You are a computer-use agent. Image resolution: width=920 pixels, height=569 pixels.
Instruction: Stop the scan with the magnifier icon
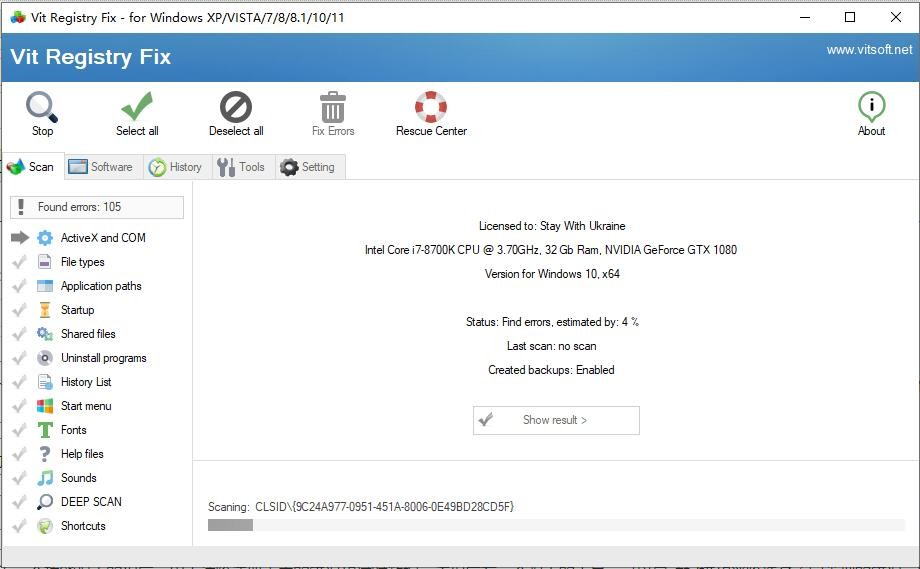(x=42, y=107)
